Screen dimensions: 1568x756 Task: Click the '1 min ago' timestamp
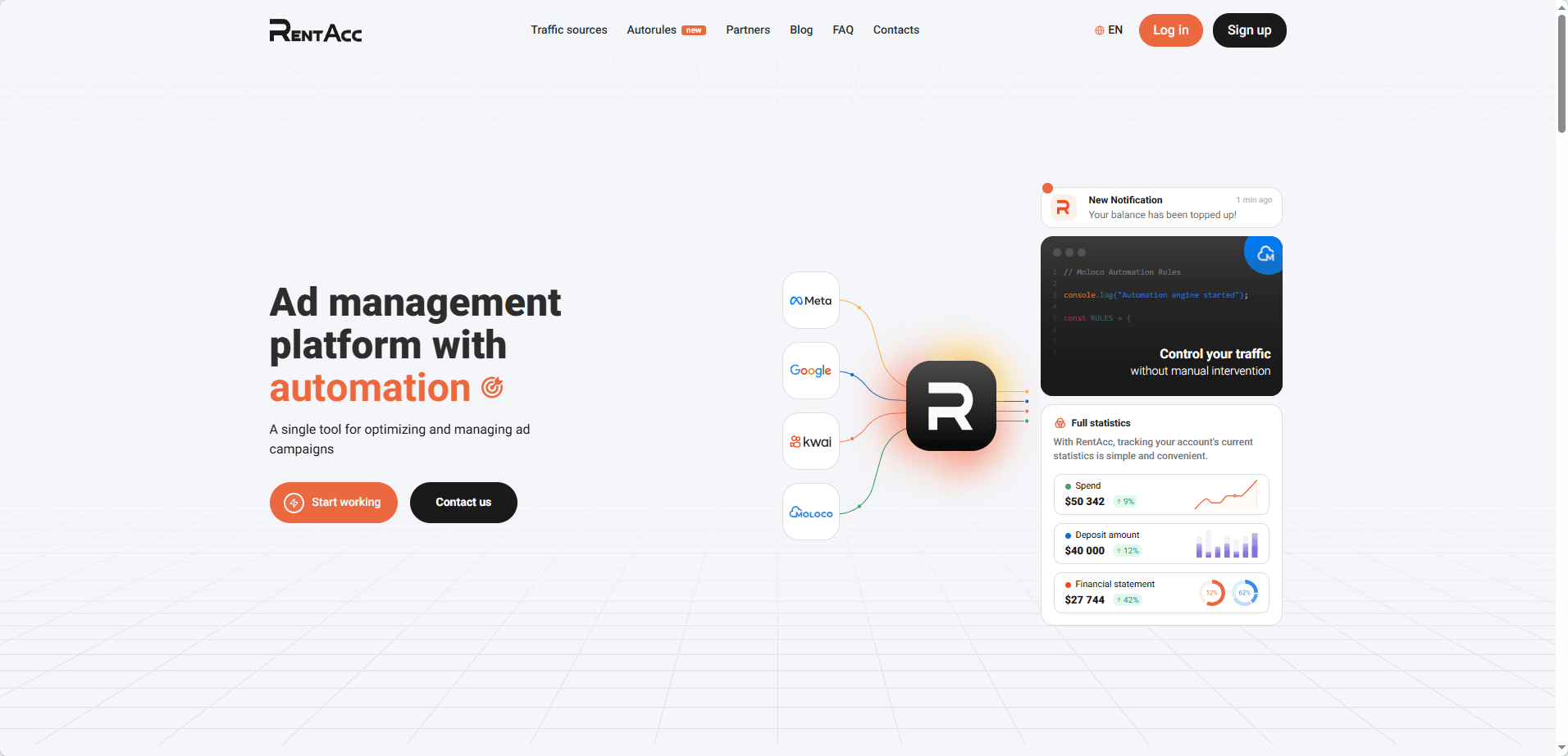tap(1254, 200)
